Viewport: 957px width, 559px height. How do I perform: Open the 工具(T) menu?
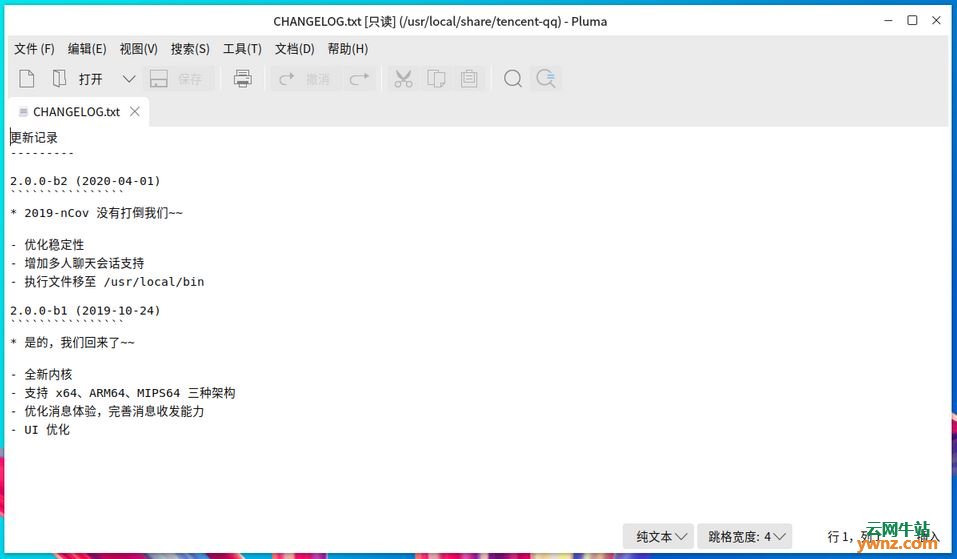[242, 49]
